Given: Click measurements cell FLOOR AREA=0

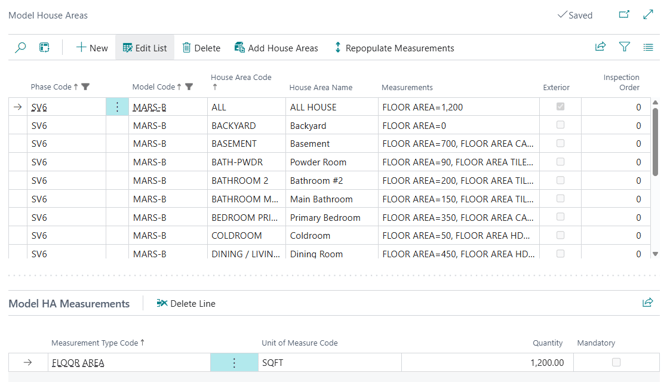Looking at the screenshot, I should 458,126.
